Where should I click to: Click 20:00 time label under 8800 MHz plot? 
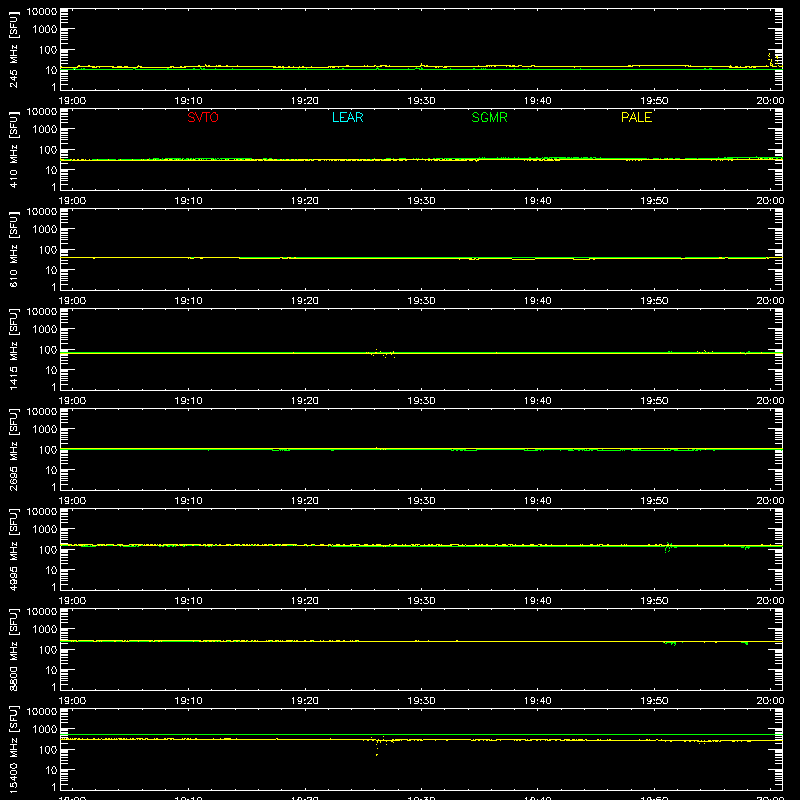point(770,701)
